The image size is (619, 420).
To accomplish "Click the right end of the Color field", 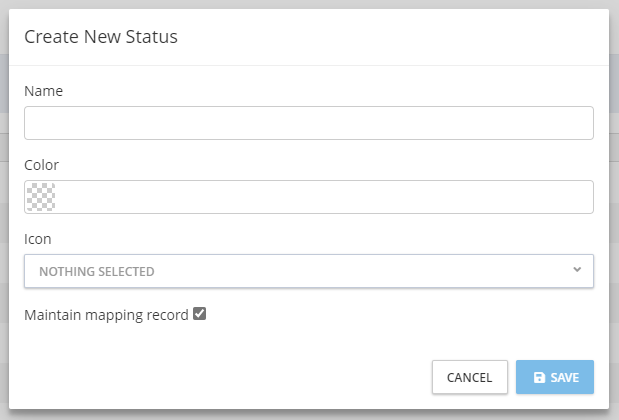I will (x=580, y=197).
